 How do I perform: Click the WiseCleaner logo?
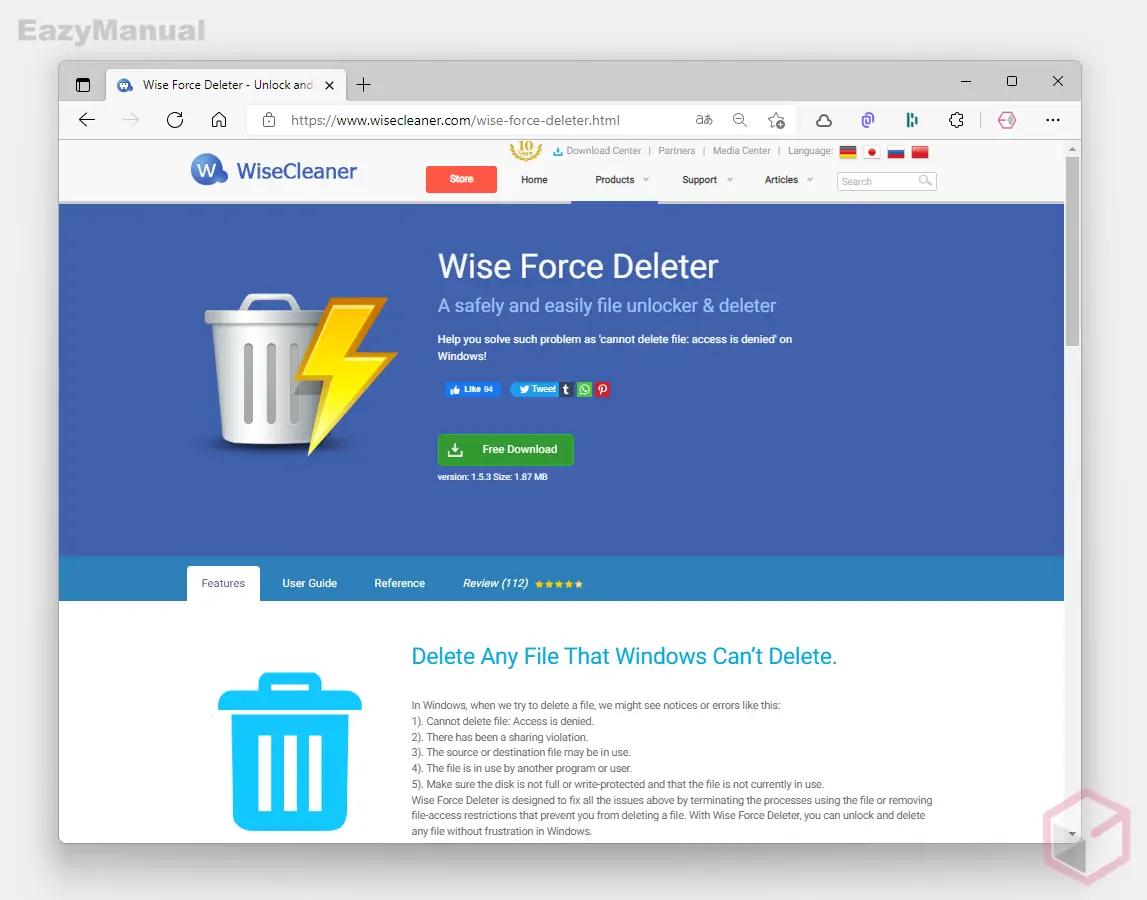click(273, 170)
